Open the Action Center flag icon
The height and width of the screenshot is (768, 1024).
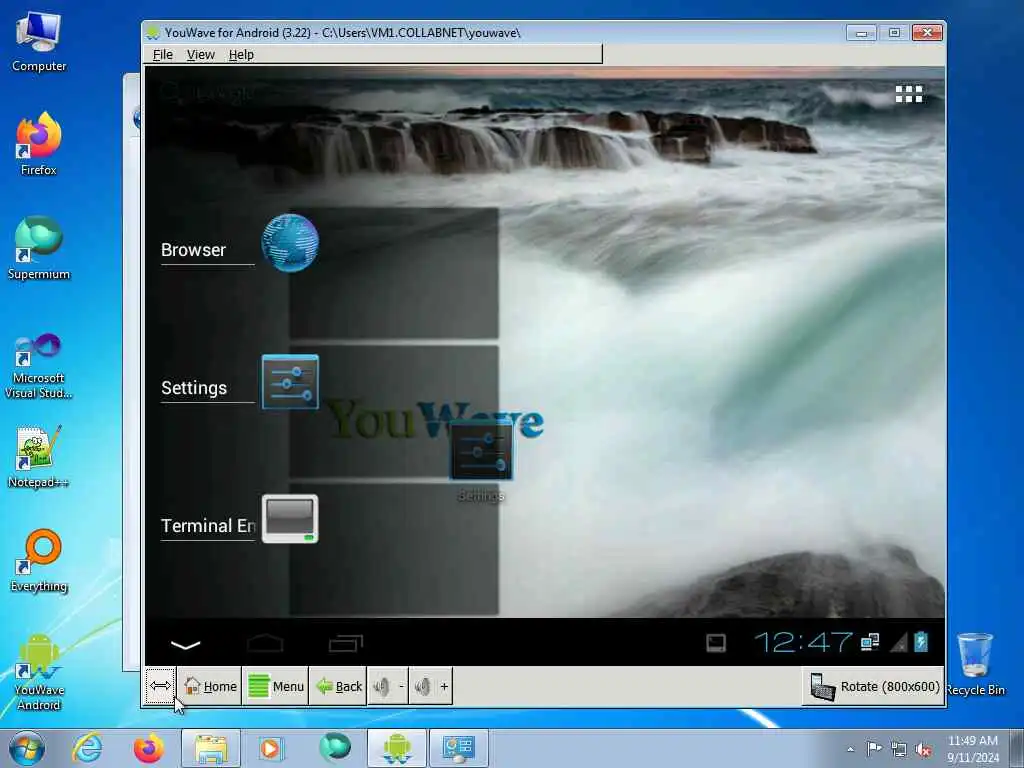(873, 748)
